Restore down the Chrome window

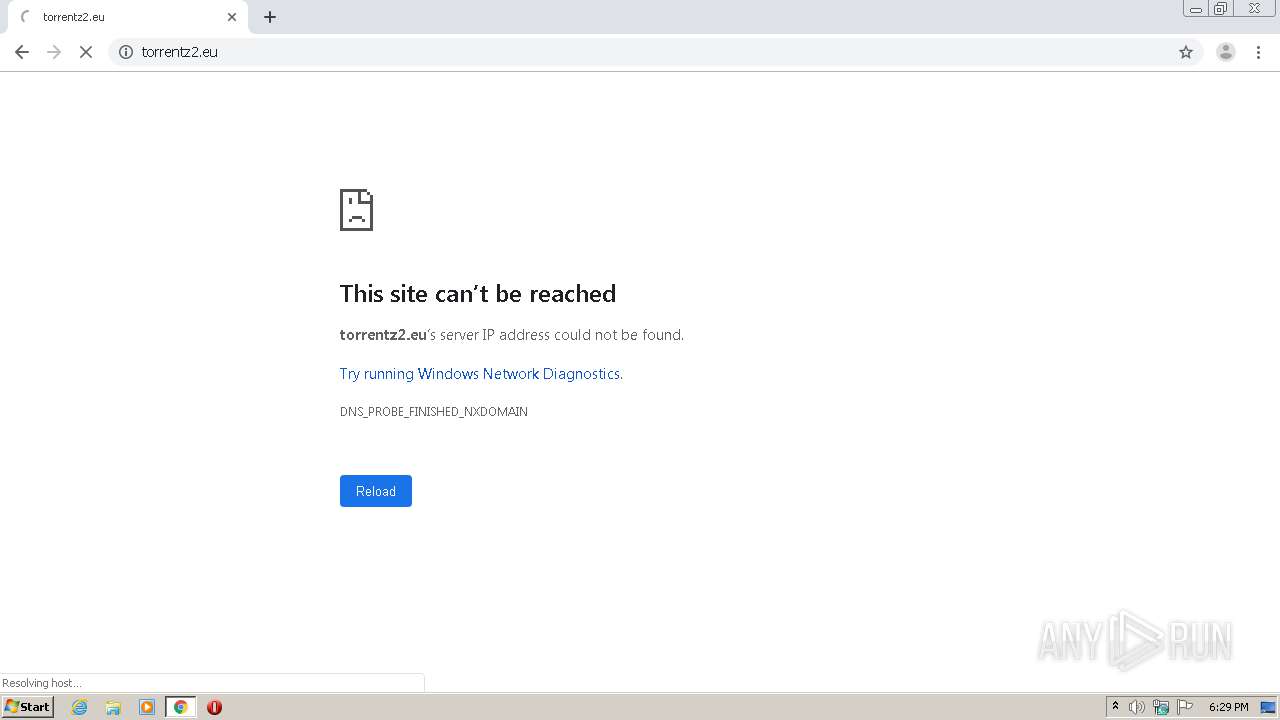(1221, 9)
